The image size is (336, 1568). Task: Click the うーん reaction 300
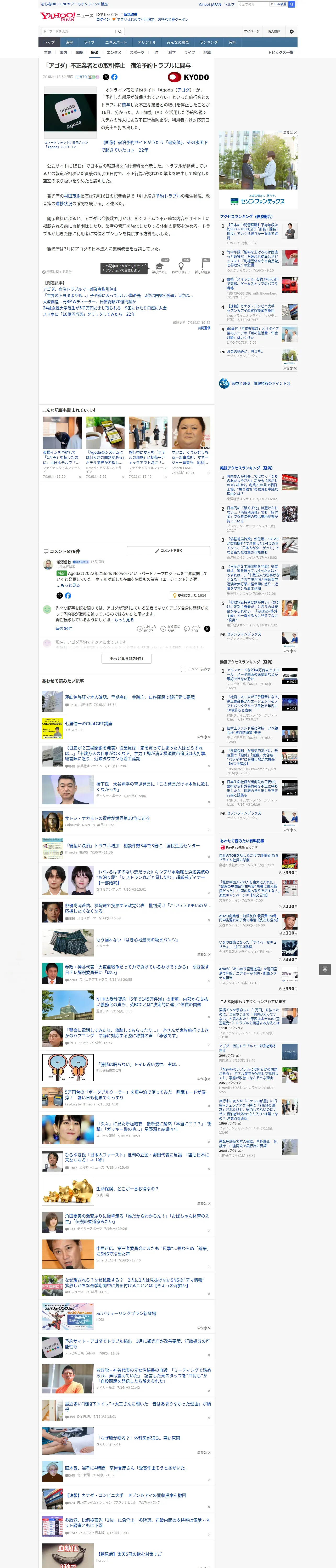pos(193,629)
